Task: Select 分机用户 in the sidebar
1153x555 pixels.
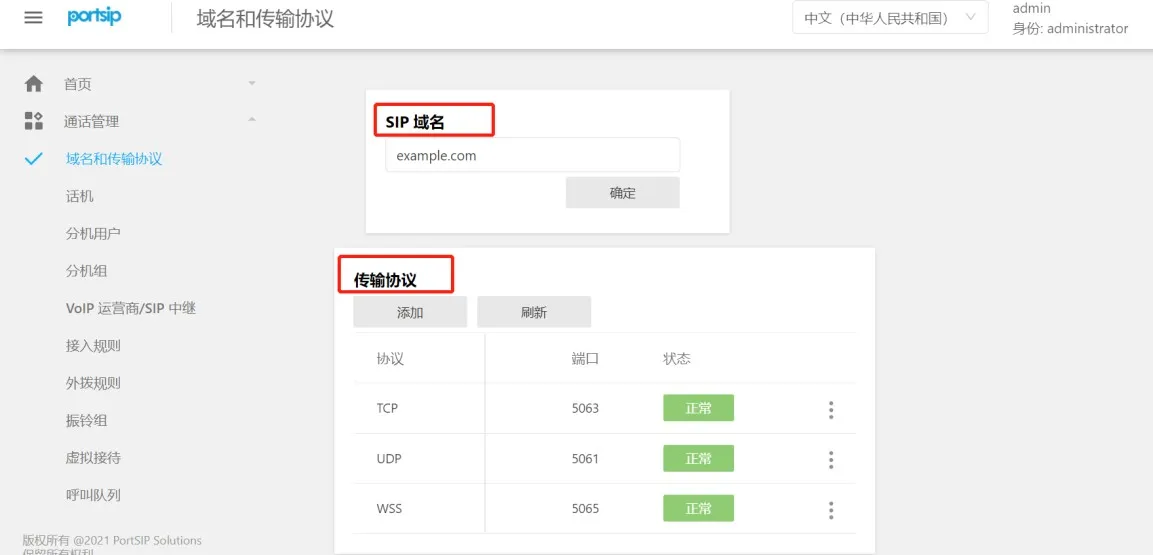Action: pyautogui.click(x=93, y=233)
